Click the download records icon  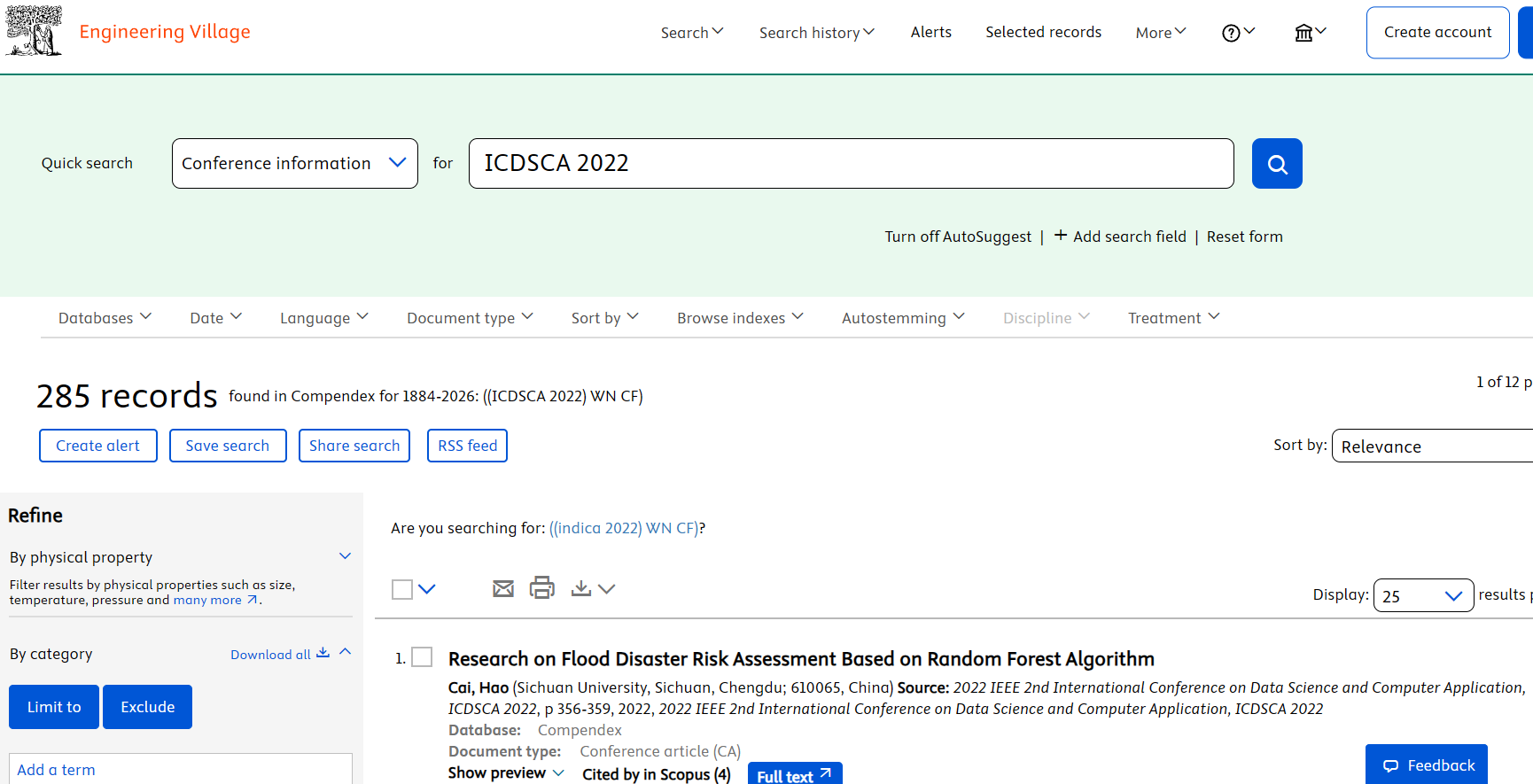pos(581,588)
